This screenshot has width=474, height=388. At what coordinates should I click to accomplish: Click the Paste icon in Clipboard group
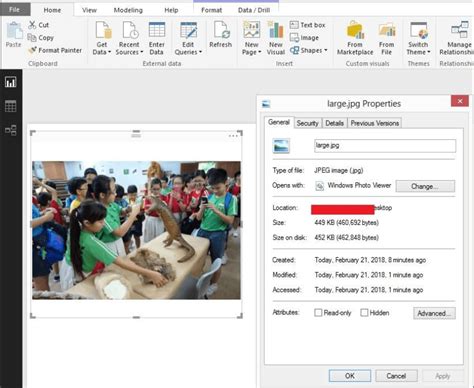coord(14,31)
